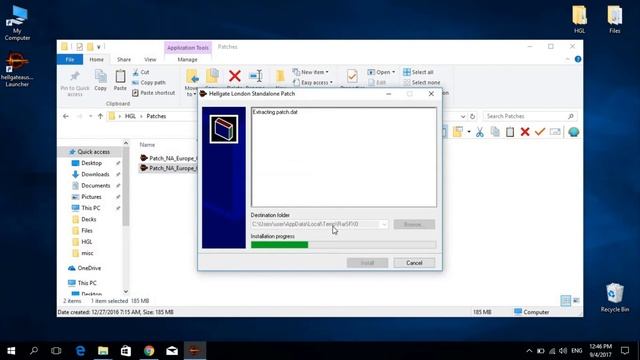
Task: Click the red X in right toolbar
Action: (525, 132)
